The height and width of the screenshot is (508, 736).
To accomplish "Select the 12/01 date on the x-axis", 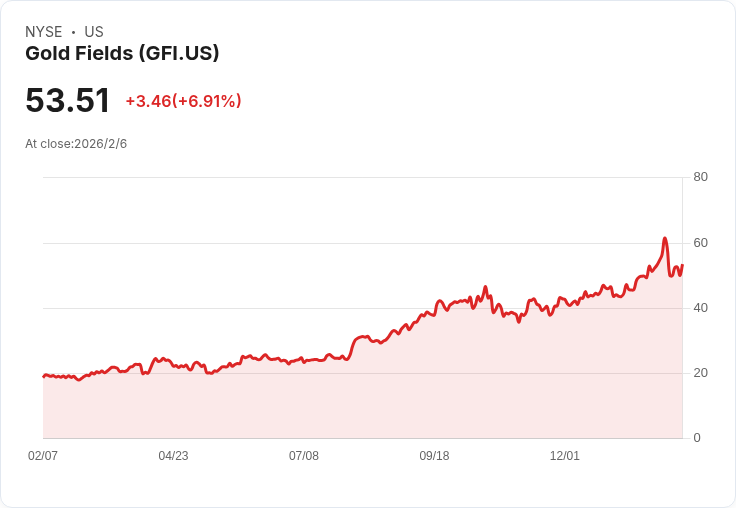I will [x=565, y=456].
